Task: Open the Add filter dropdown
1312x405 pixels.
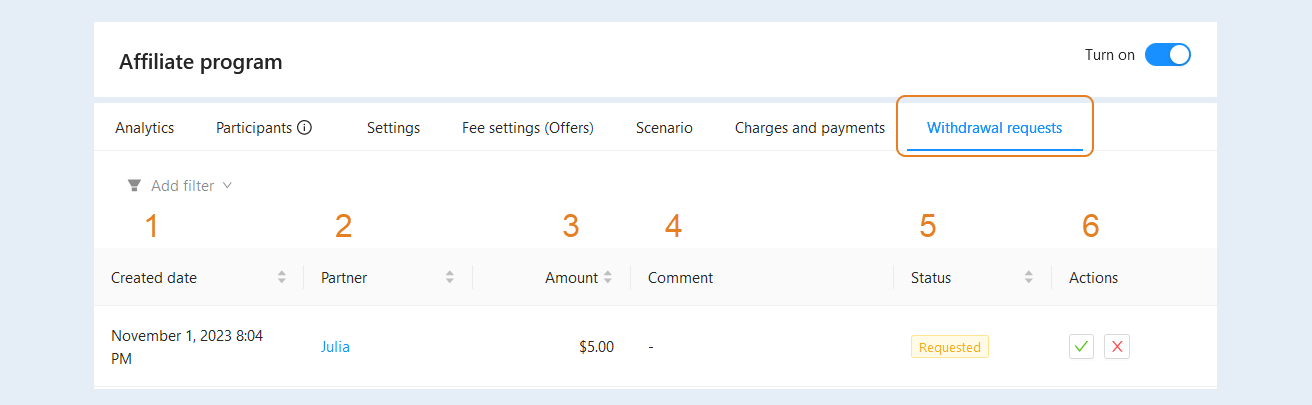Action: click(180, 186)
